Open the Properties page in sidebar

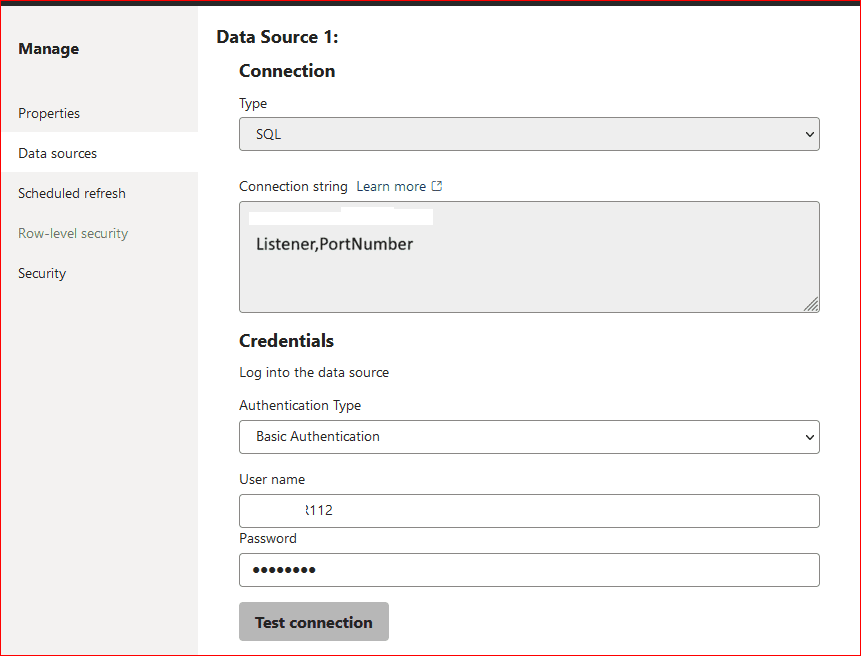[49, 113]
